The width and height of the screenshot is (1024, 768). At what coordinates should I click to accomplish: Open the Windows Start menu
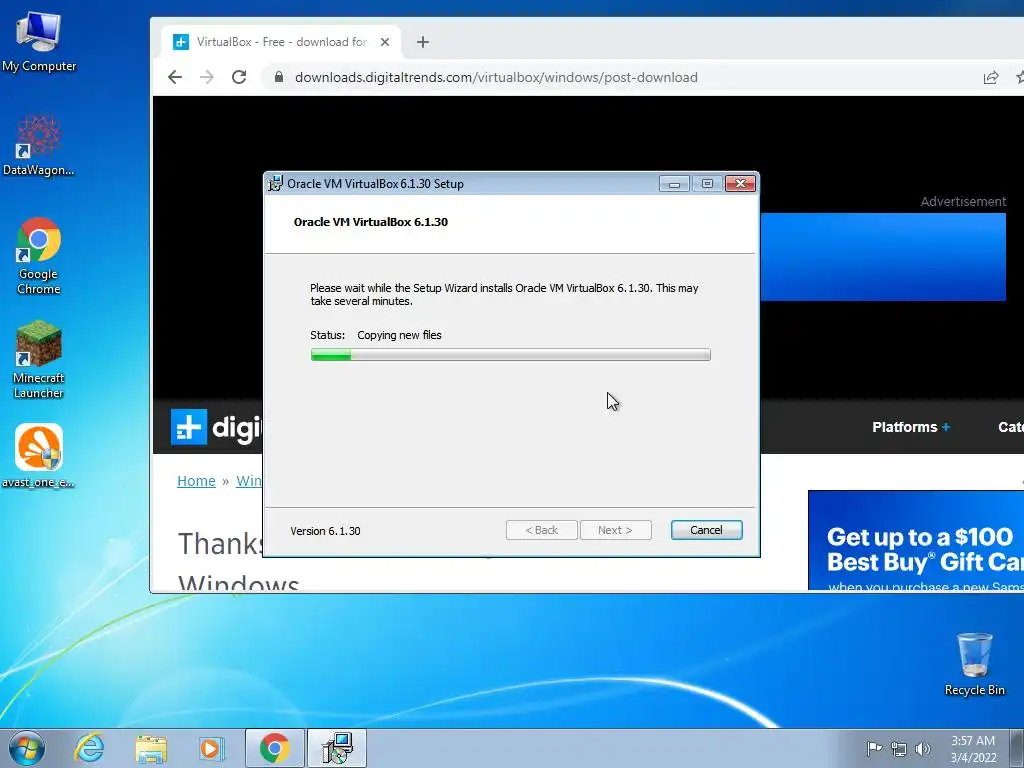(x=27, y=748)
